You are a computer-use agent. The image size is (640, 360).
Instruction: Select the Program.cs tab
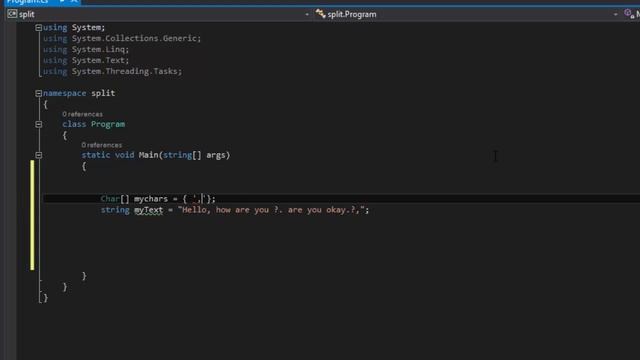(x=27, y=2)
